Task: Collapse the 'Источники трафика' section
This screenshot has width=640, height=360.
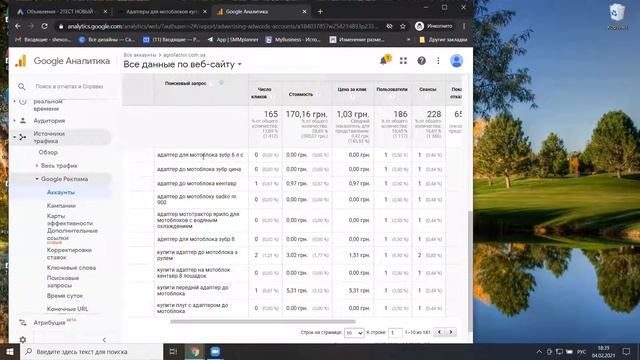Action: (x=49, y=137)
